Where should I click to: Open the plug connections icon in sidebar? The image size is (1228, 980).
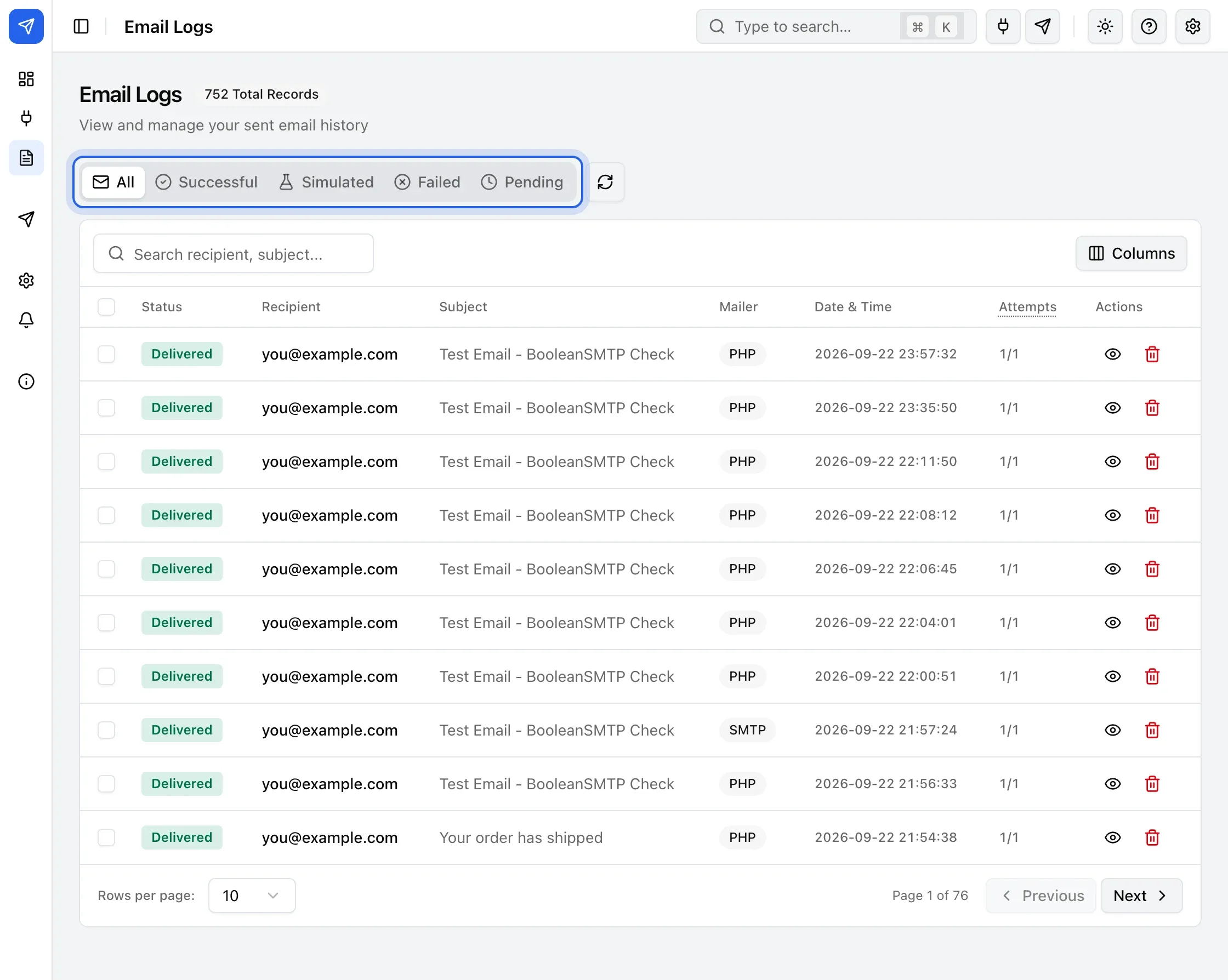(x=26, y=118)
